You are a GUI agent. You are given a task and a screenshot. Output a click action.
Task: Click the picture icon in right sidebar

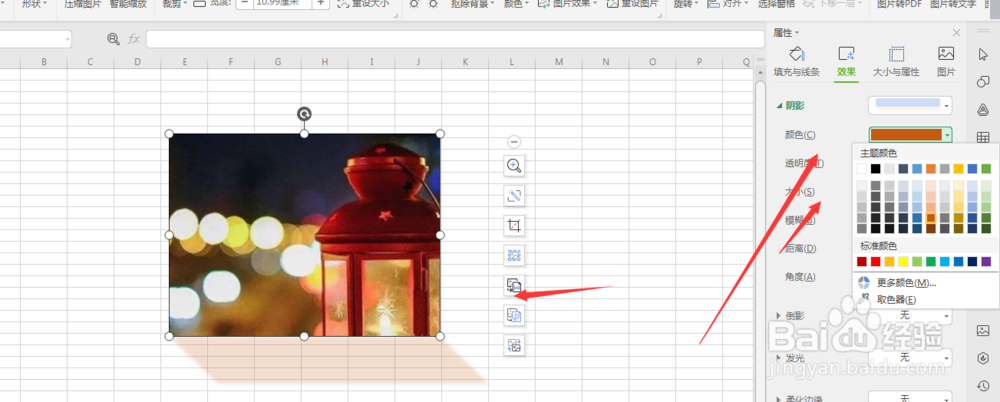pyautogui.click(x=983, y=331)
